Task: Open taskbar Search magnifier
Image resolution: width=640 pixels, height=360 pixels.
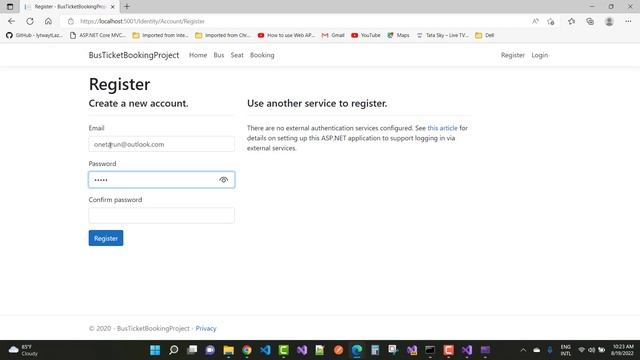Action: click(173, 350)
